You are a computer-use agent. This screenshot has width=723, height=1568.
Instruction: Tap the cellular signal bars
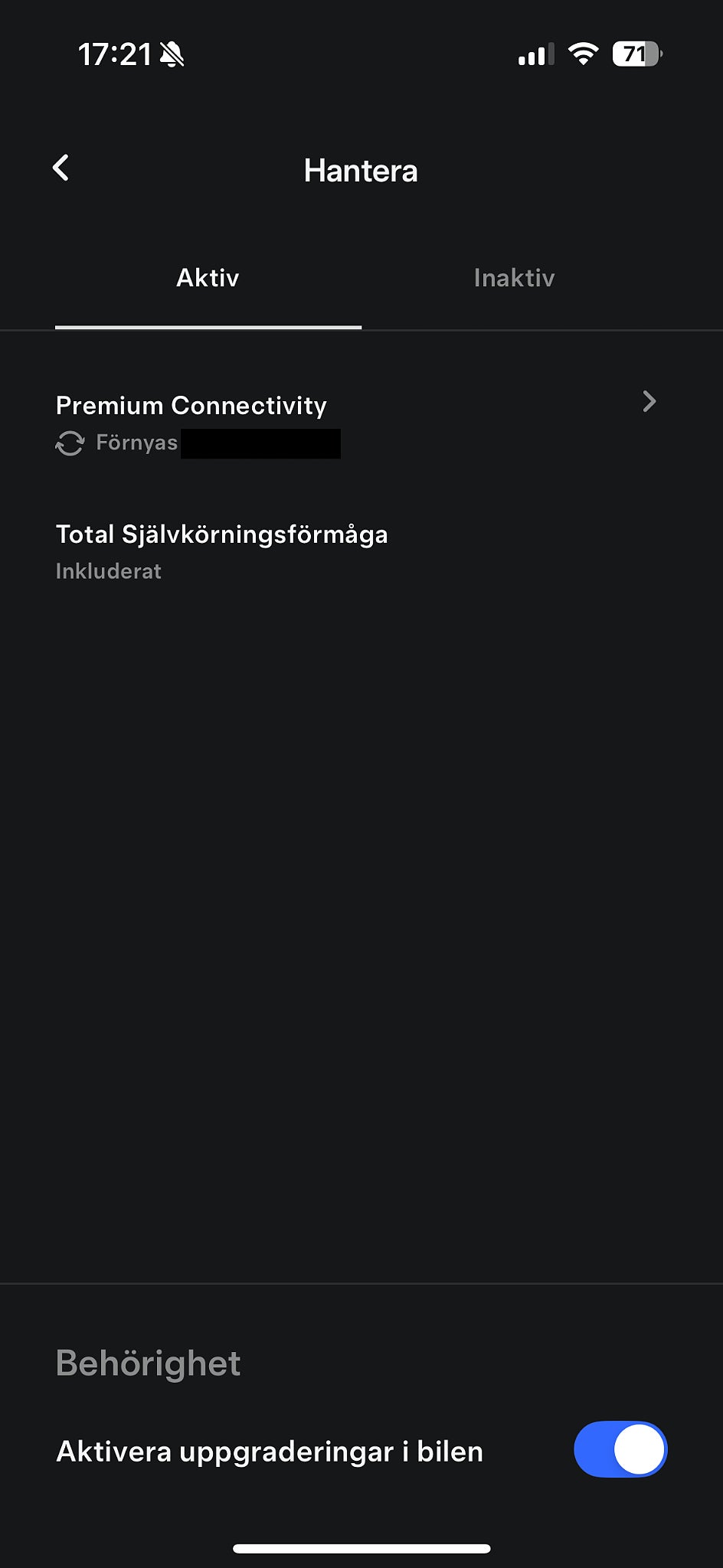tap(536, 55)
